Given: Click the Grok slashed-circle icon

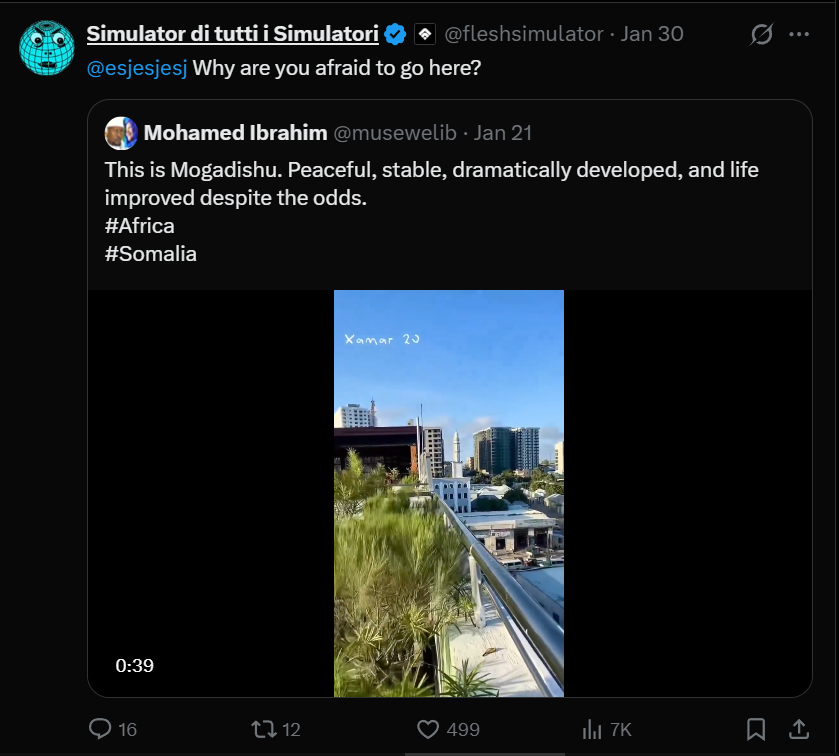Looking at the screenshot, I should [x=761, y=34].
